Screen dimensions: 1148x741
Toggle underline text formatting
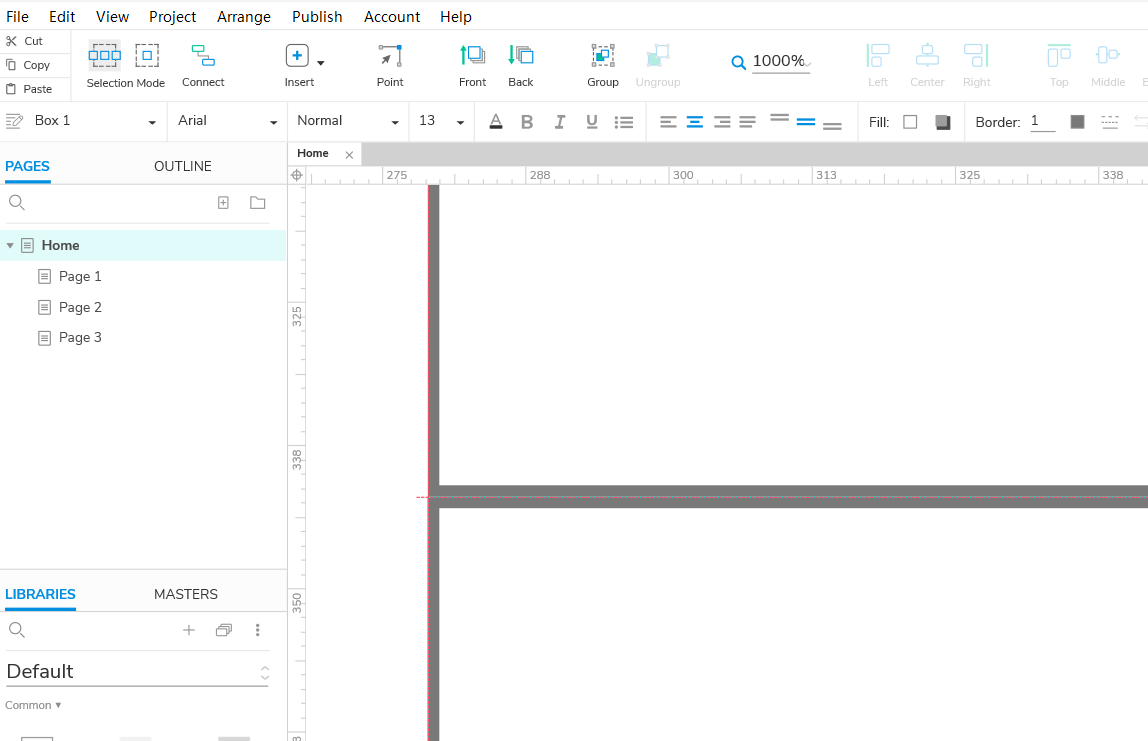pyautogui.click(x=592, y=122)
